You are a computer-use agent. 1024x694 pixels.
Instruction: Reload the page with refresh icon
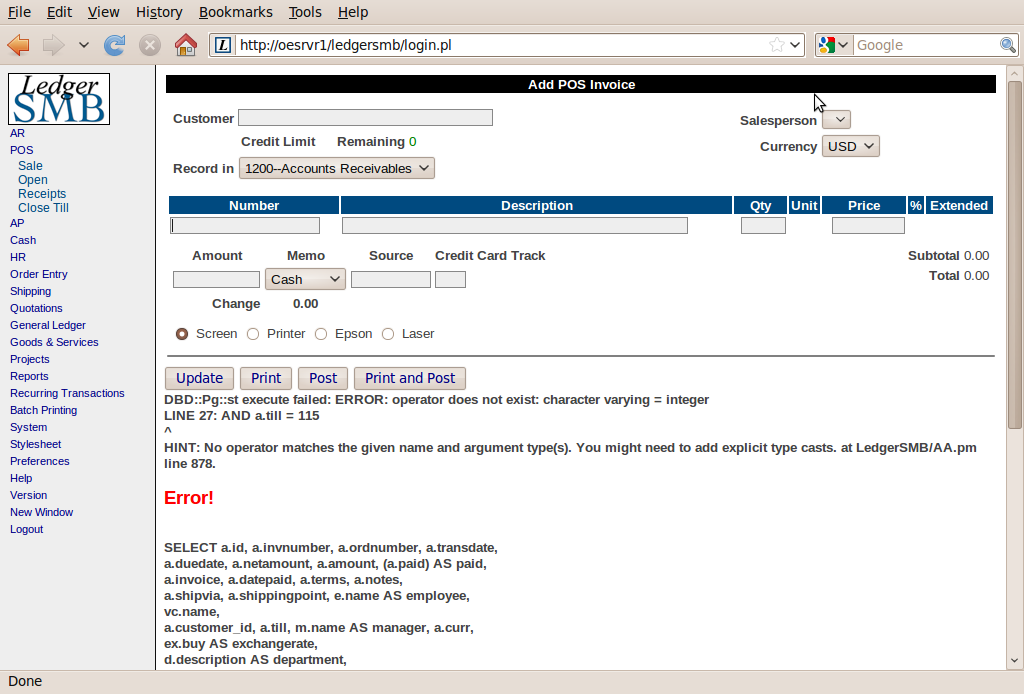pos(115,45)
